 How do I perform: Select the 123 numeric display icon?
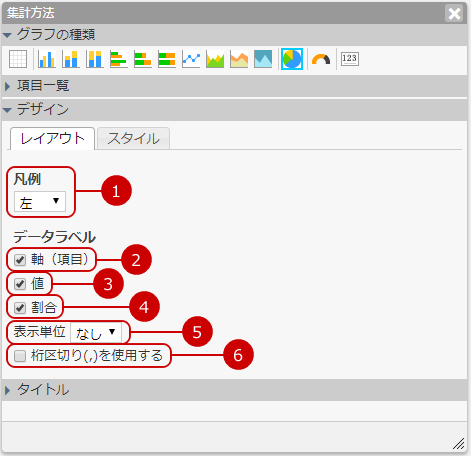pos(350,59)
